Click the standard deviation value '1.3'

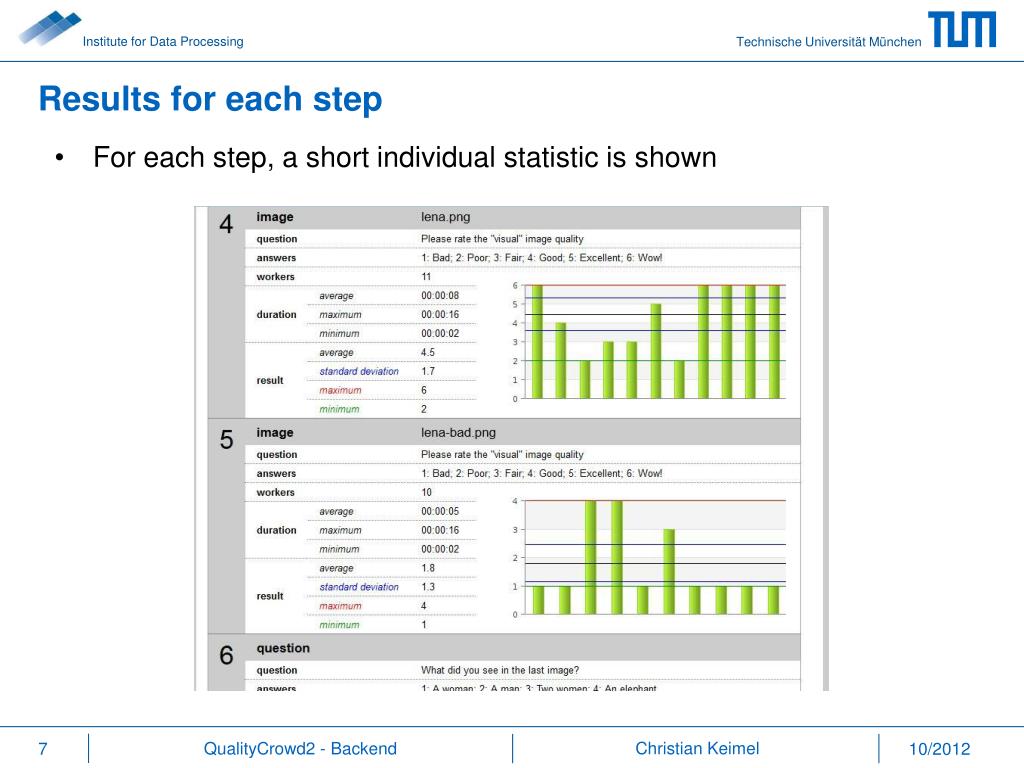click(x=428, y=587)
